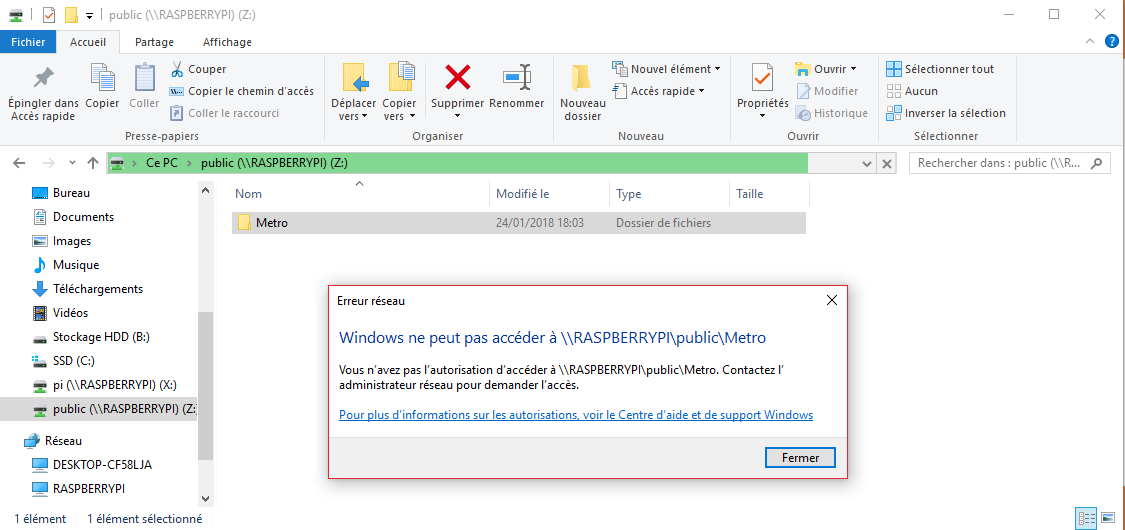This screenshot has height=530, width=1125.
Task: Click the Modifier ribbon button
Action: [827, 91]
